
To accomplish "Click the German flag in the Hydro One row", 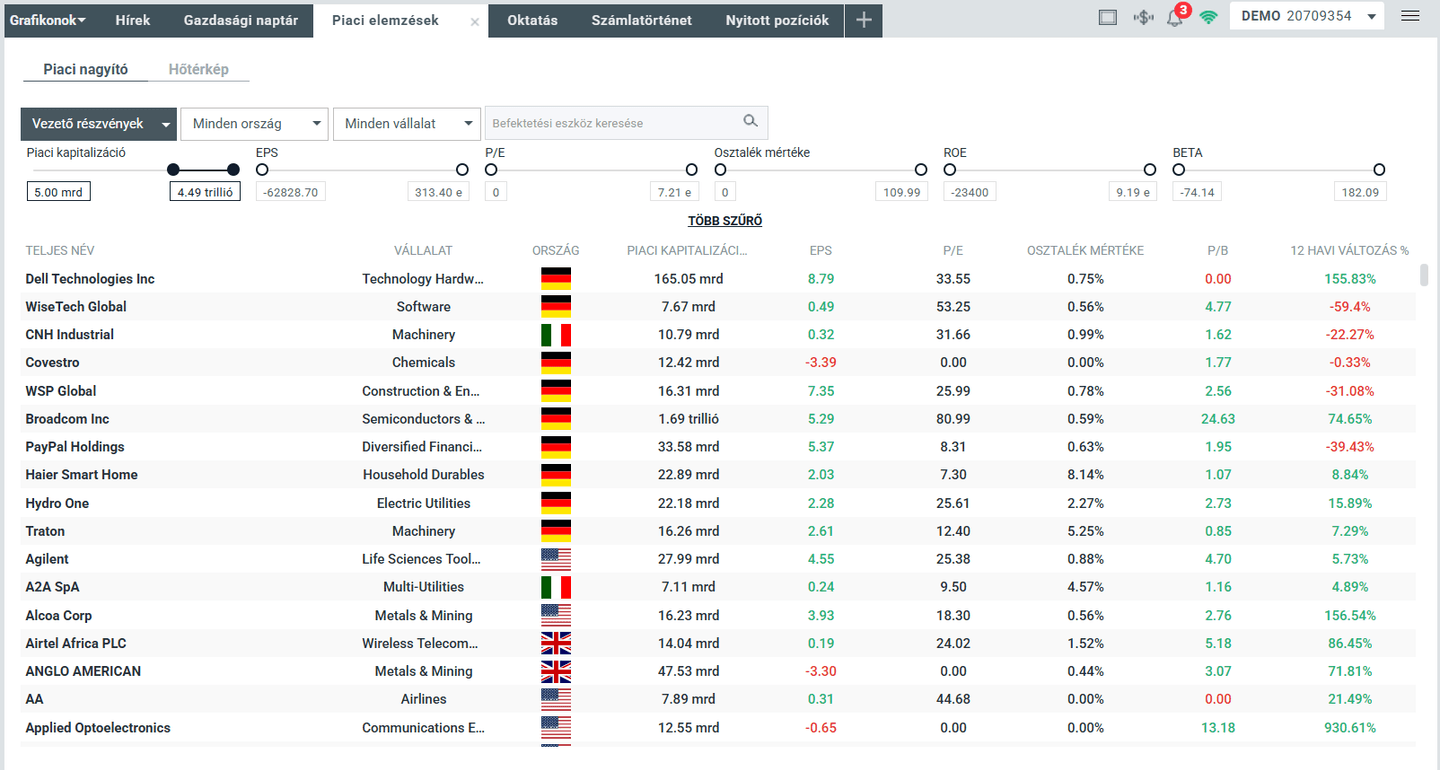I will tap(556, 503).
